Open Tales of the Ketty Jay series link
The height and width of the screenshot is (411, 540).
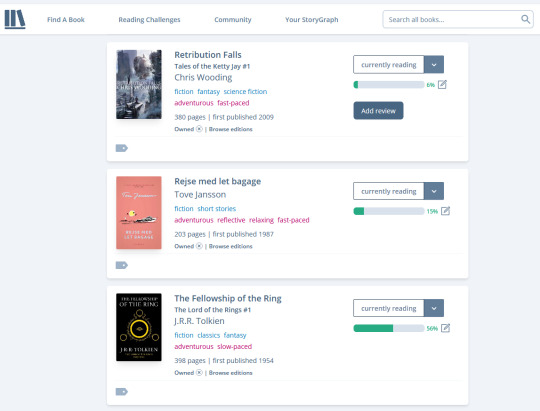click(x=212, y=66)
